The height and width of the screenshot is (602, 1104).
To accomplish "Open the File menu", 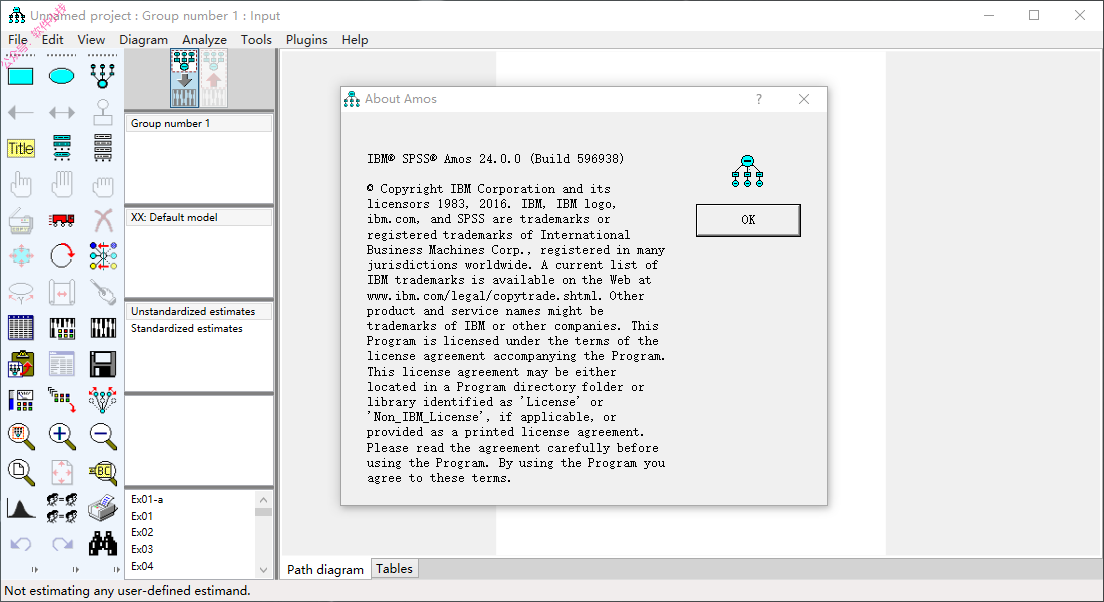I will coord(18,40).
